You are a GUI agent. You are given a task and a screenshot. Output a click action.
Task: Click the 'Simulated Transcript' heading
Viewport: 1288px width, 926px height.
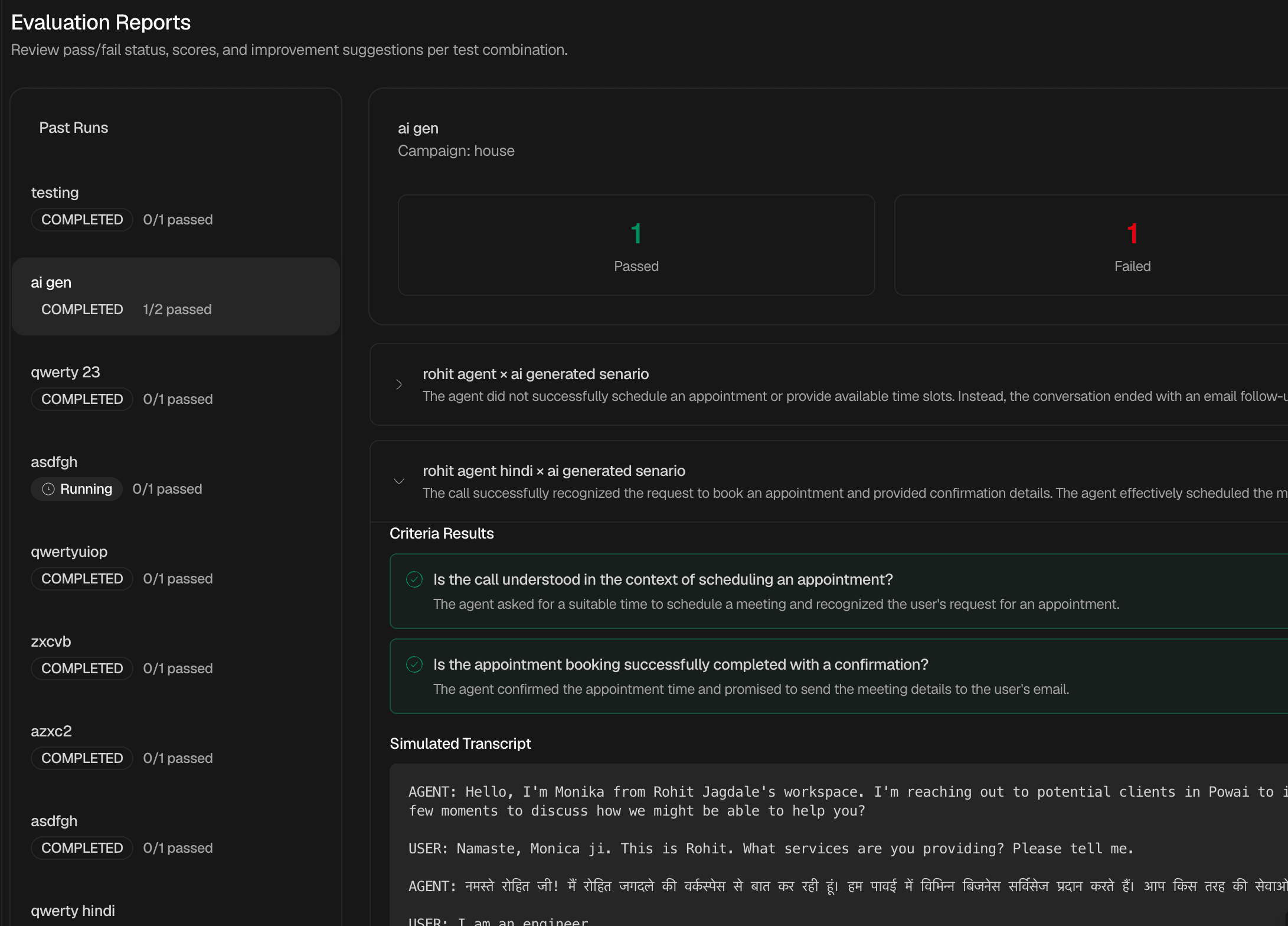(x=460, y=744)
